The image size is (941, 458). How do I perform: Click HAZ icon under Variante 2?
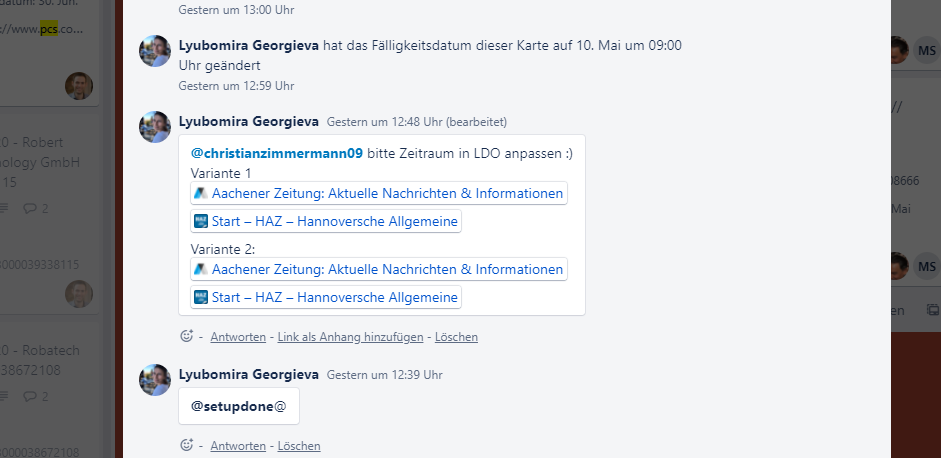[x=201, y=297]
